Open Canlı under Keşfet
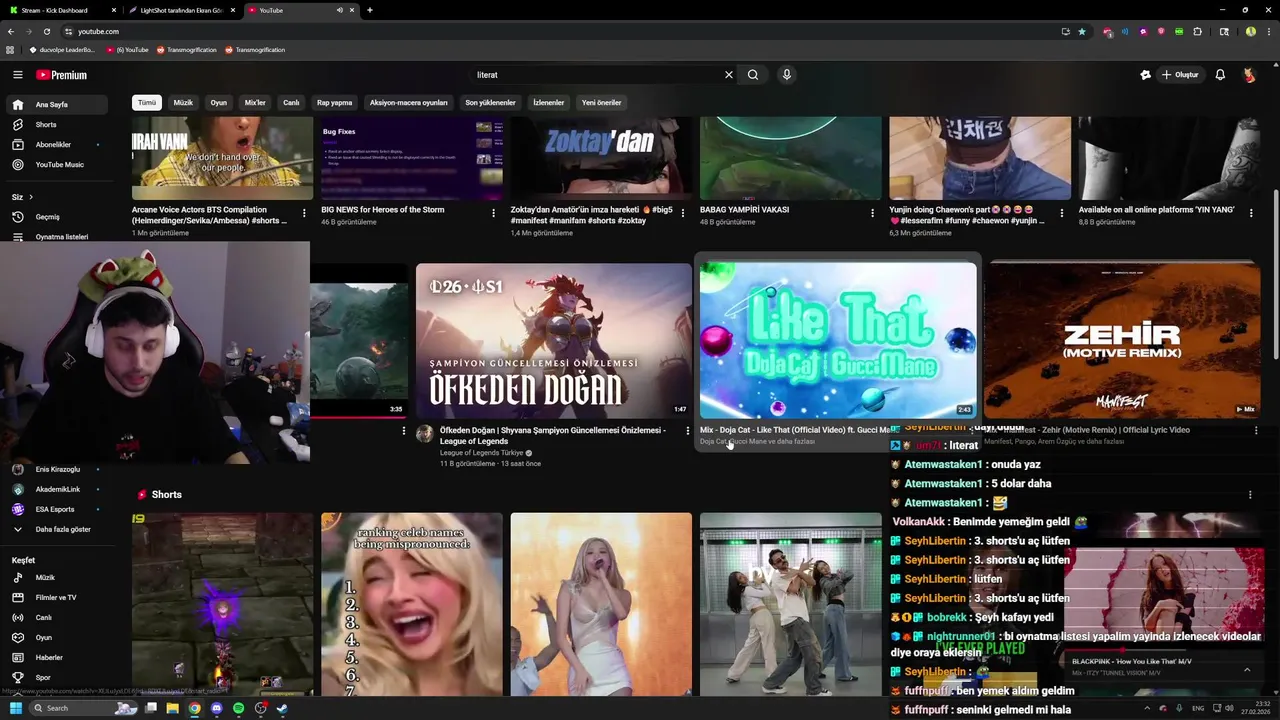Viewport: 1280px width, 720px height. click(x=56, y=618)
